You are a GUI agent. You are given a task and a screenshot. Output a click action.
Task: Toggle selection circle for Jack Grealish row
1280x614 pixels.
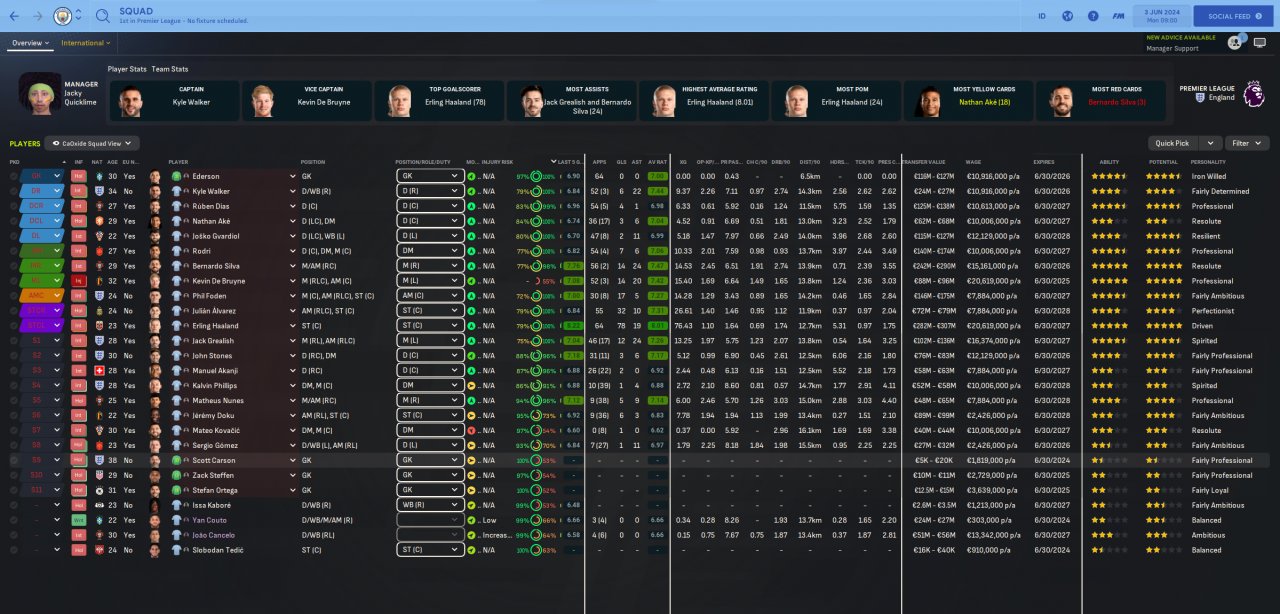(14, 340)
